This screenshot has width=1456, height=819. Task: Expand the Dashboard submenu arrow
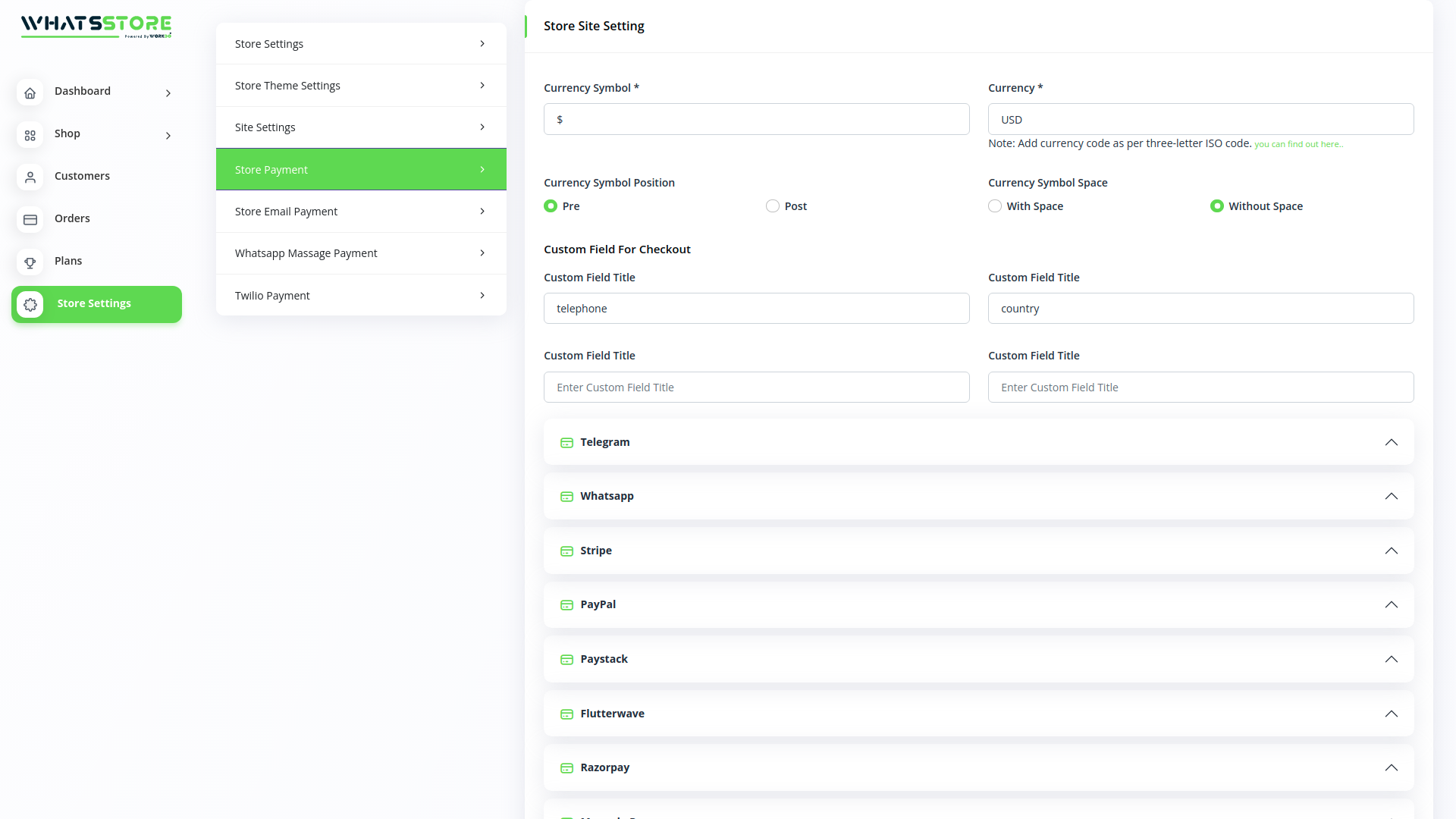coord(168,93)
